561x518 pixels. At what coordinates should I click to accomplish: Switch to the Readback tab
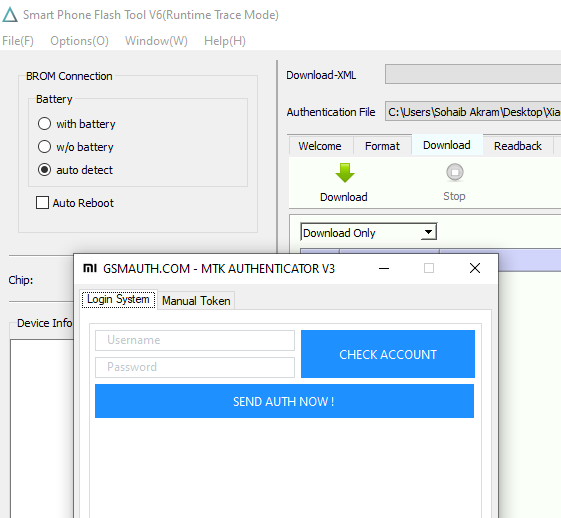click(x=518, y=146)
